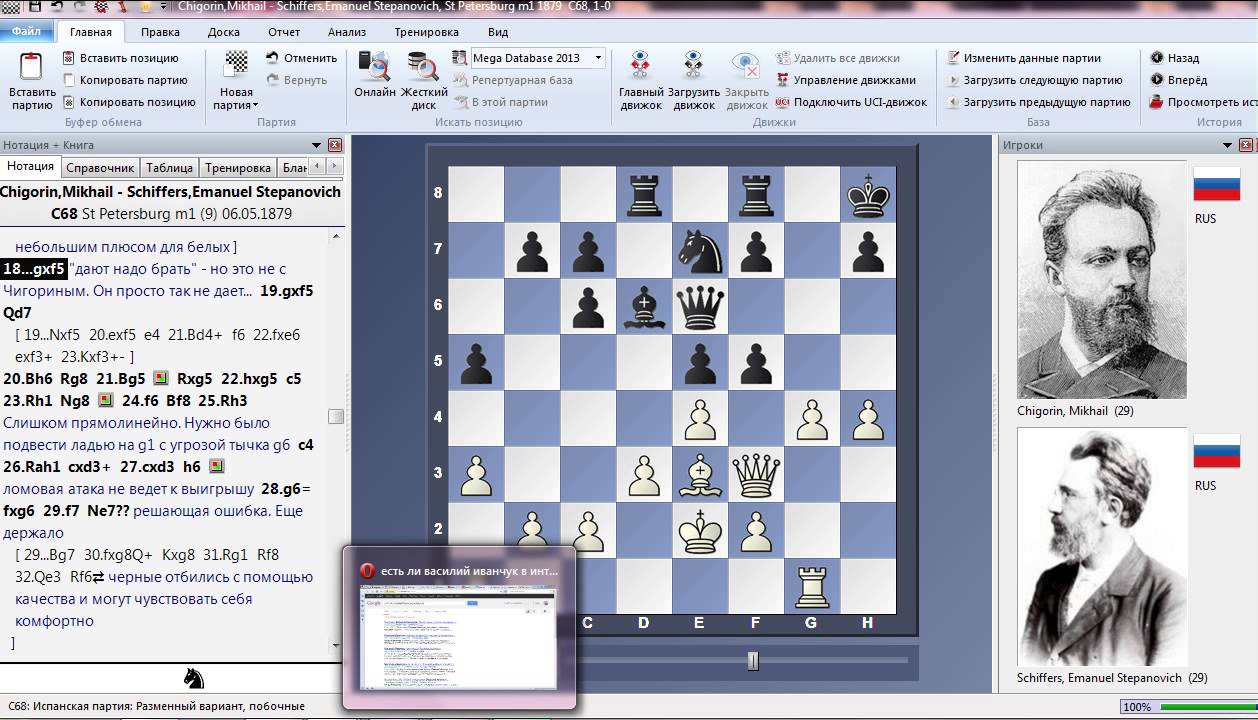Close the Нотация + Книга panel
Image resolution: width=1258 pixels, height=720 pixels.
point(334,145)
